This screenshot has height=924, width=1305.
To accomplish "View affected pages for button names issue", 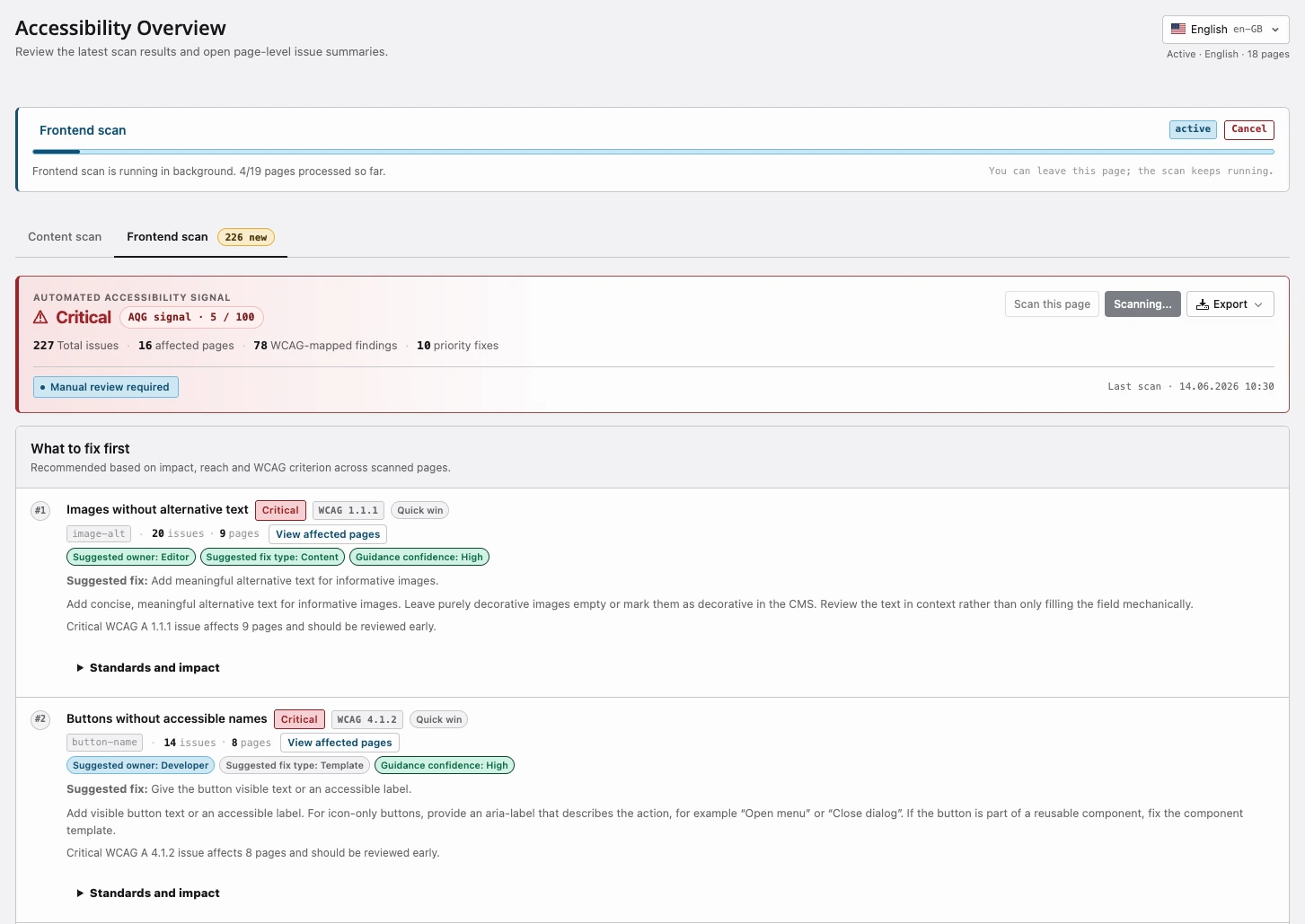I will coord(339,743).
